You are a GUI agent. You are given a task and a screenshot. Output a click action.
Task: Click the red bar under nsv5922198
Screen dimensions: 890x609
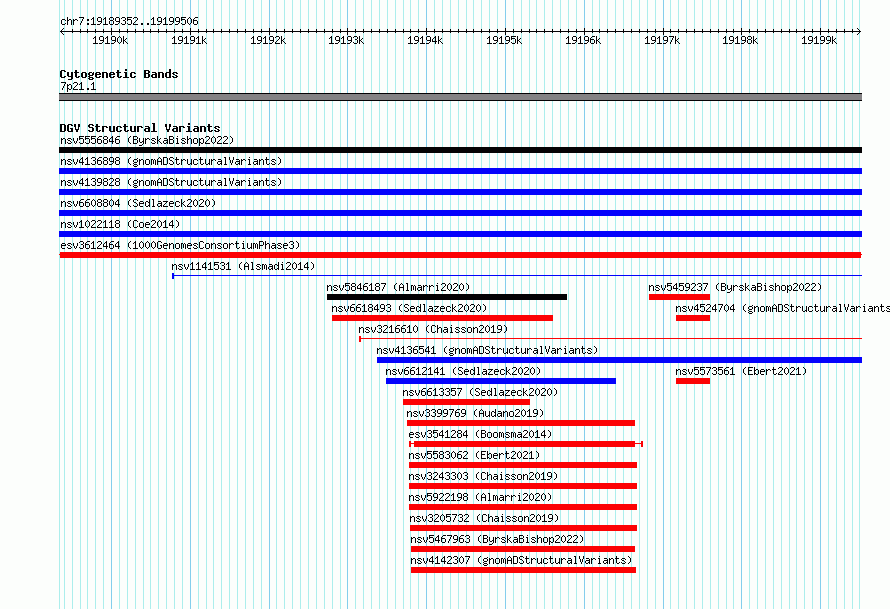523,507
